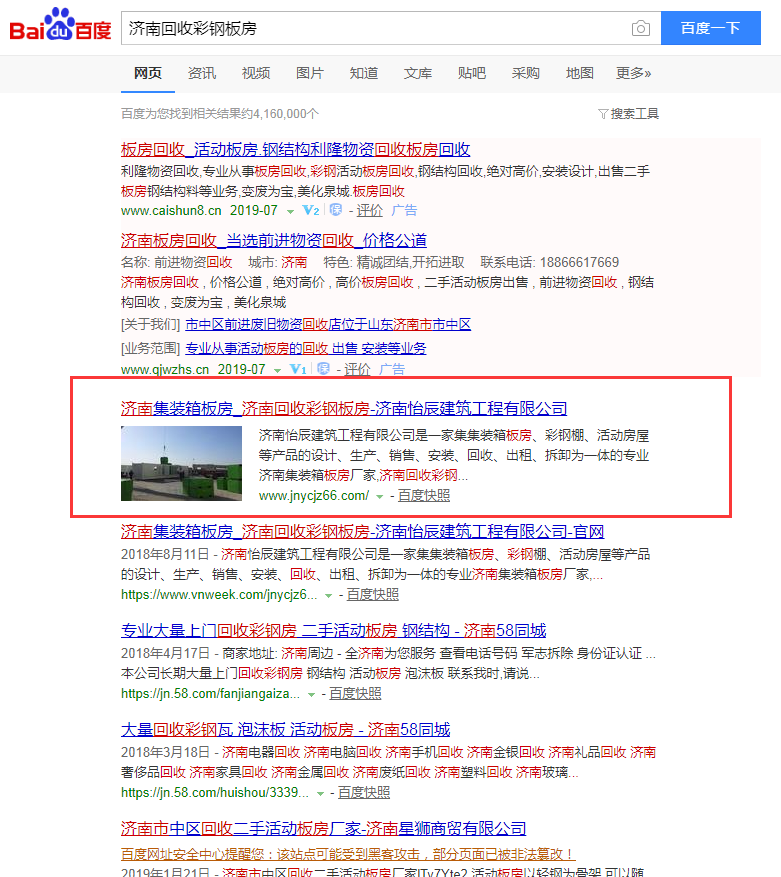The width and height of the screenshot is (781, 877).
Task: Open the 专业大量上门回收彩钢房 58同城 result
Action: coord(333,630)
